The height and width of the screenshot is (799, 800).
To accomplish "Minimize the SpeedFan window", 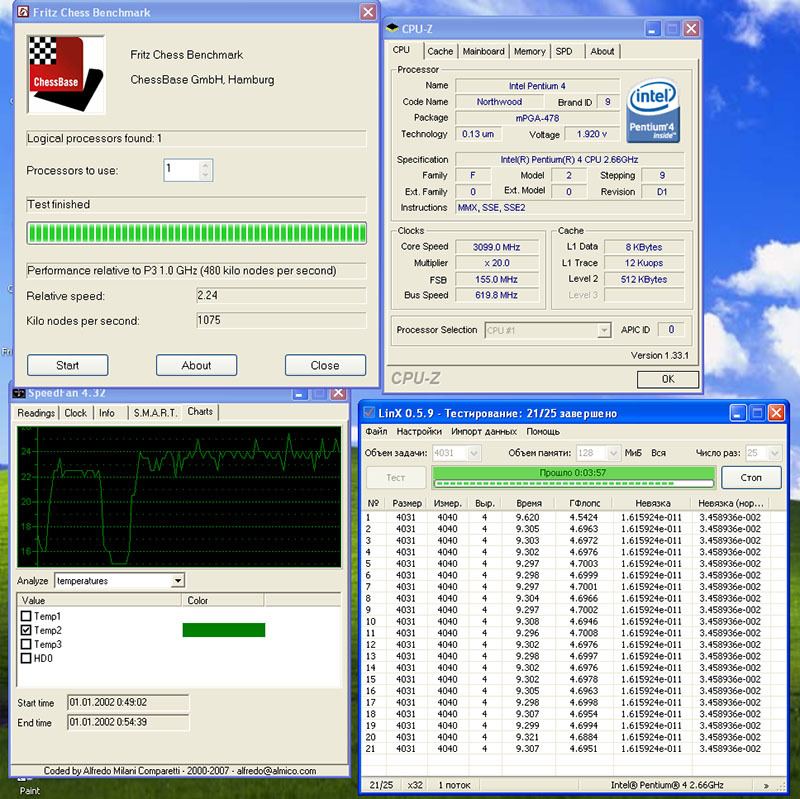I will coord(299,393).
